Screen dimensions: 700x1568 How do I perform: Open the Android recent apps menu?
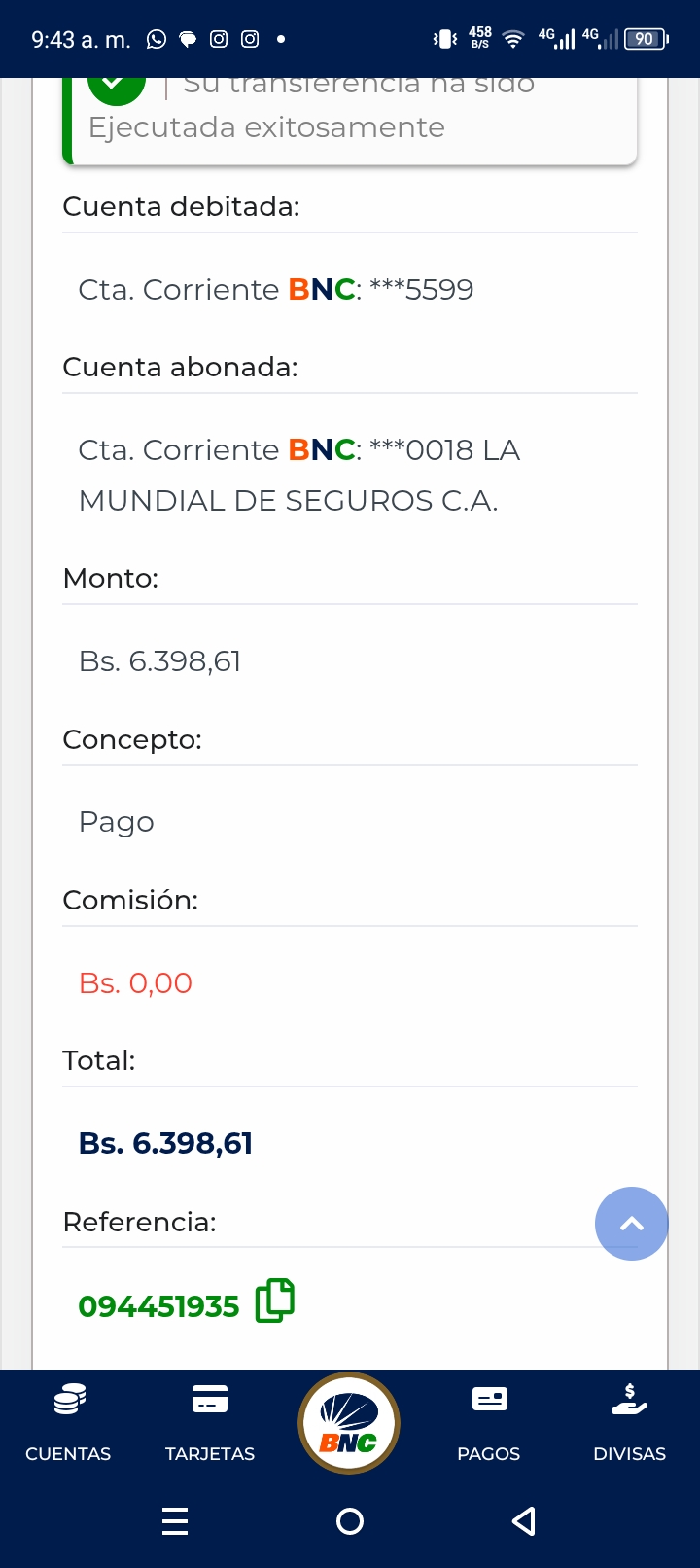[x=175, y=1521]
